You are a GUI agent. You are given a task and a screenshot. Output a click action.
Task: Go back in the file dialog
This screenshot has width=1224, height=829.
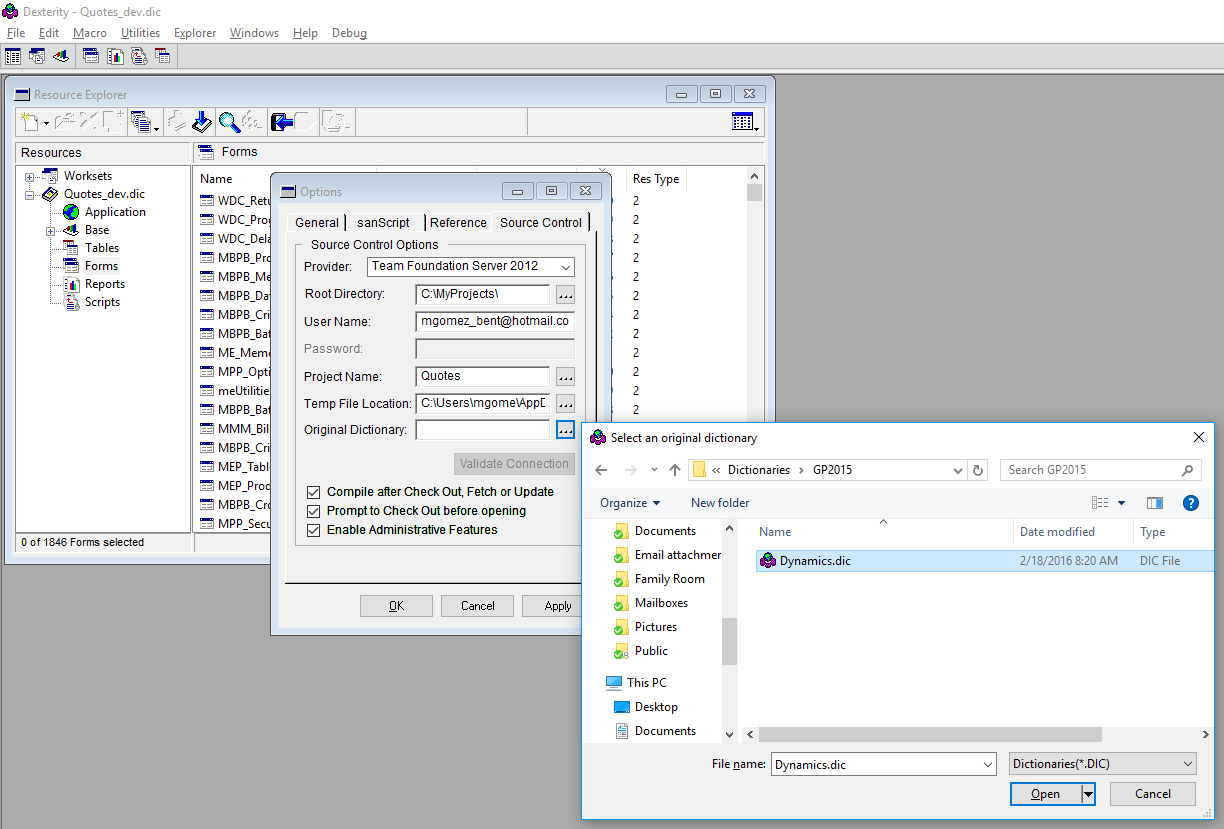coord(601,470)
